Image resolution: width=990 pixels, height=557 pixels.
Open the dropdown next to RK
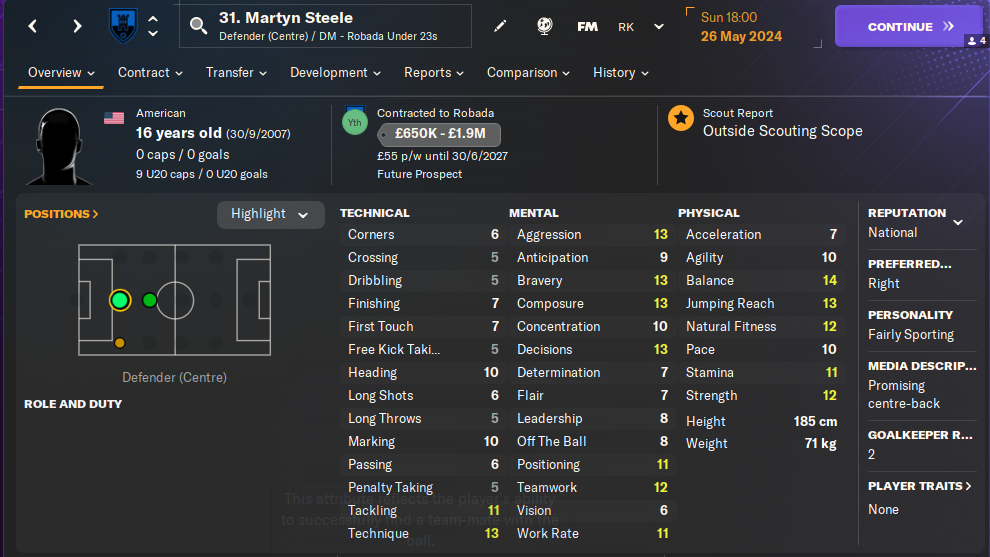coord(658,26)
